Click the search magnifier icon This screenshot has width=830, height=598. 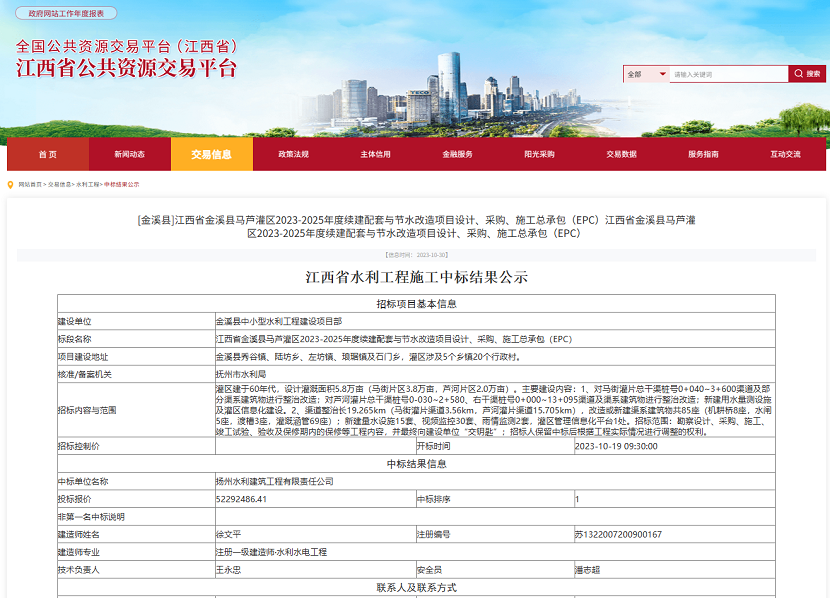(797, 74)
